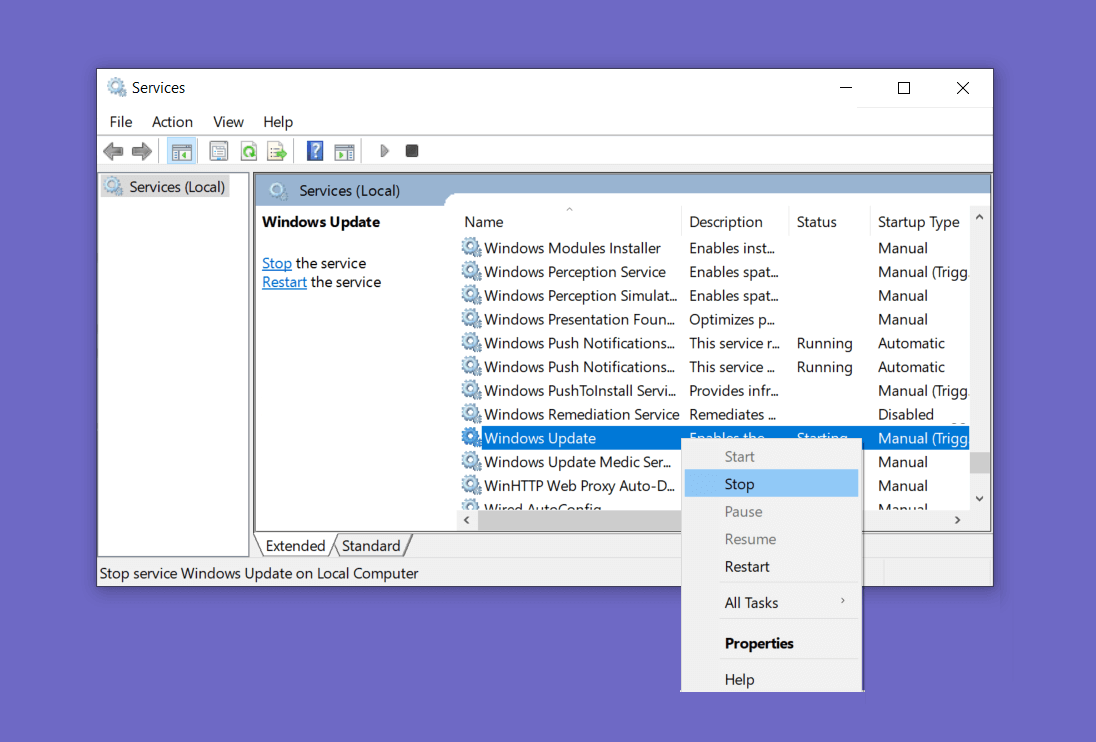Select the Windows Remediation Service name
The height and width of the screenshot is (742, 1096).
[x=582, y=414]
